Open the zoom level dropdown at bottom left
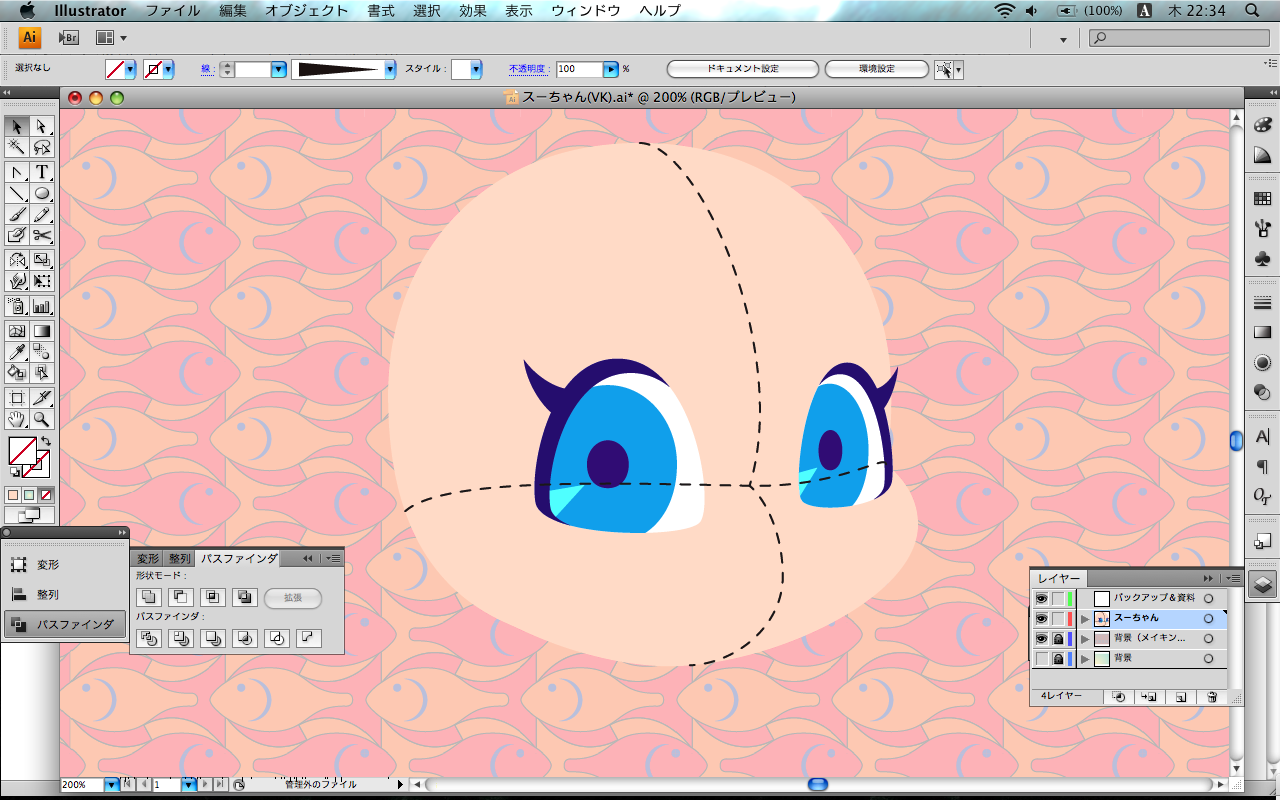Screen dimensions: 1280x800 click(111, 785)
